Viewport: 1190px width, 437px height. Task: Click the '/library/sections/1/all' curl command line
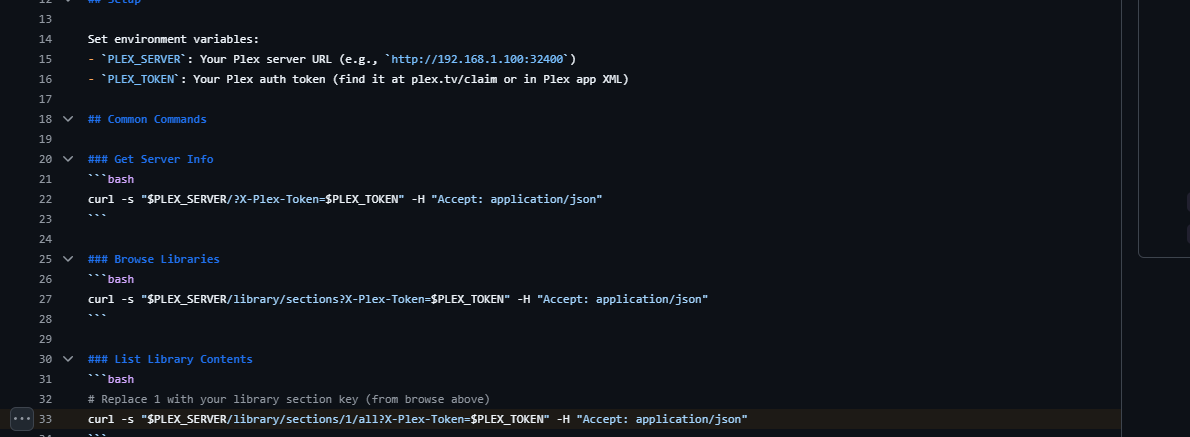417,419
